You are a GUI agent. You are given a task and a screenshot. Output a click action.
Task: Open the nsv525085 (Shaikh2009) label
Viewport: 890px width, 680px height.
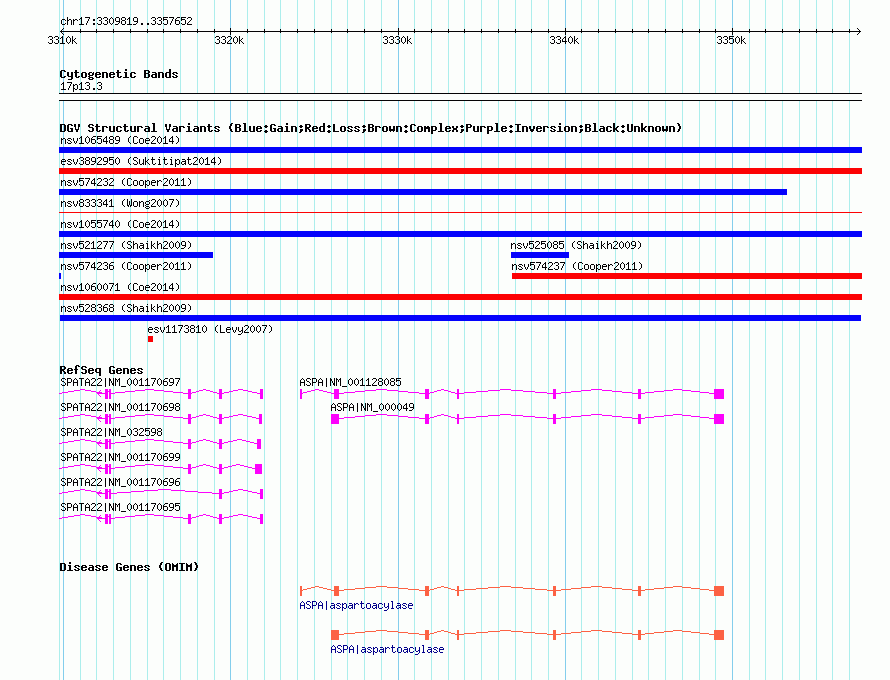click(576, 245)
